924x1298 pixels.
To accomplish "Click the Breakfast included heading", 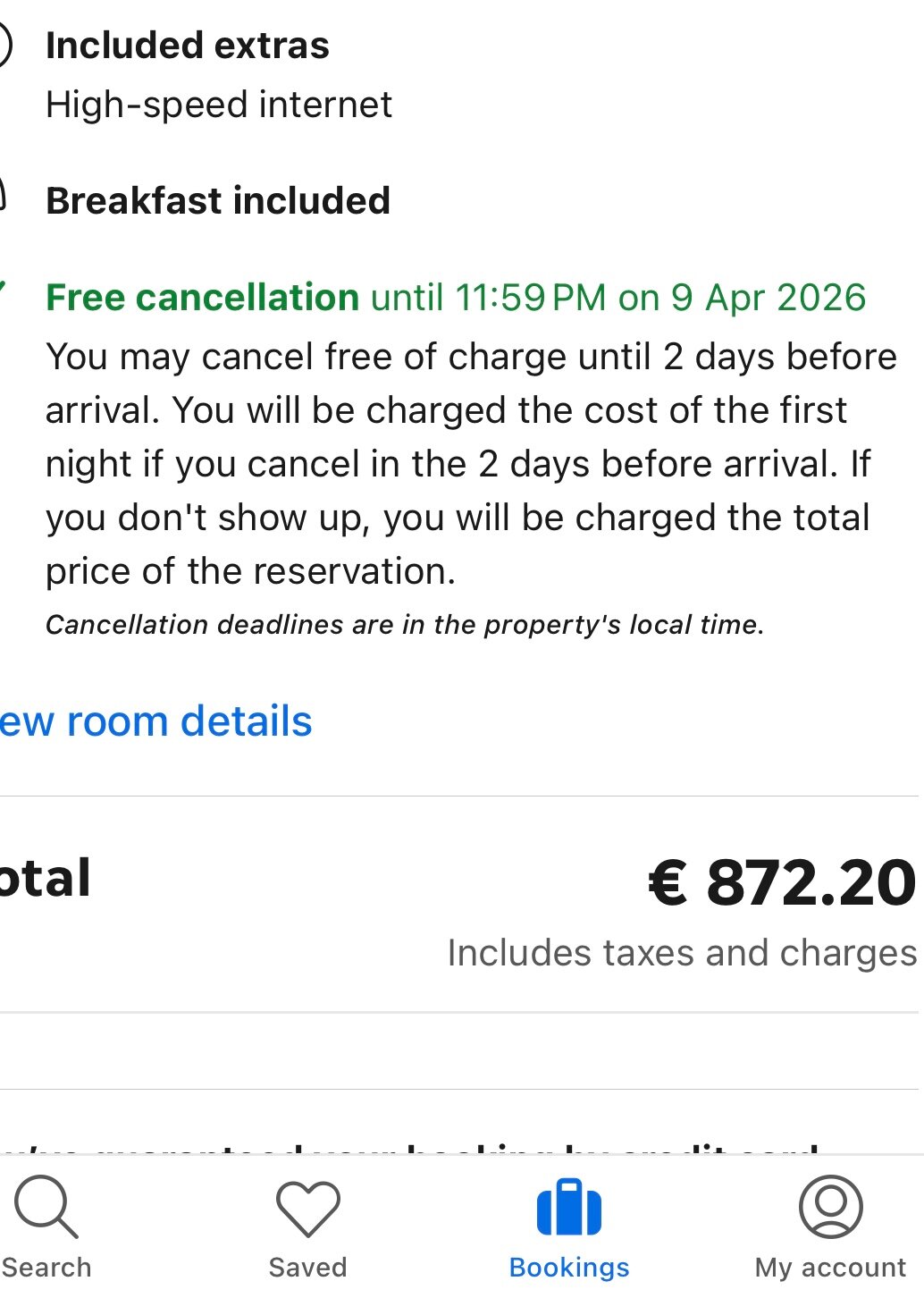I will [x=218, y=200].
